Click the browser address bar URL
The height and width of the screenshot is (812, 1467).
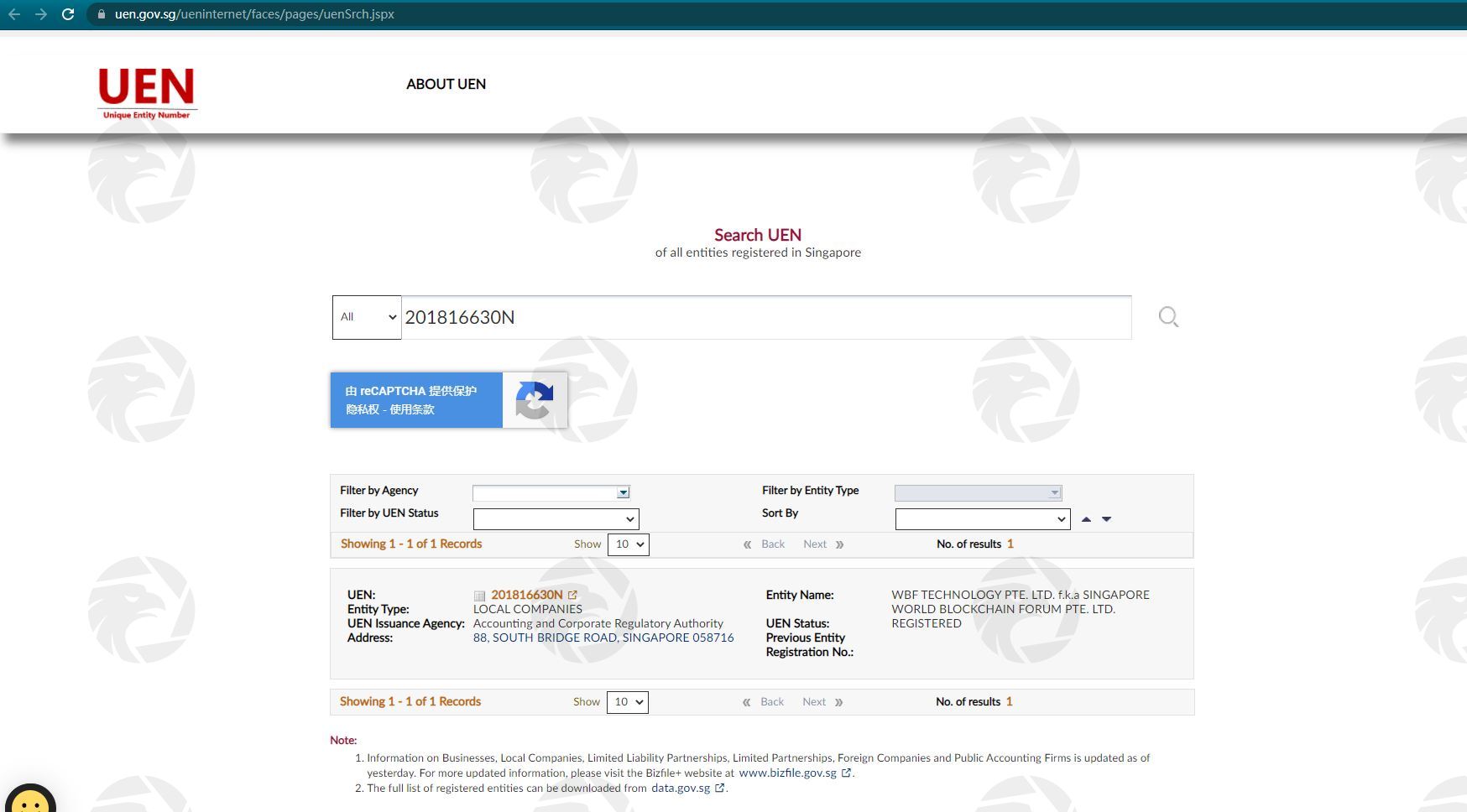point(254,14)
